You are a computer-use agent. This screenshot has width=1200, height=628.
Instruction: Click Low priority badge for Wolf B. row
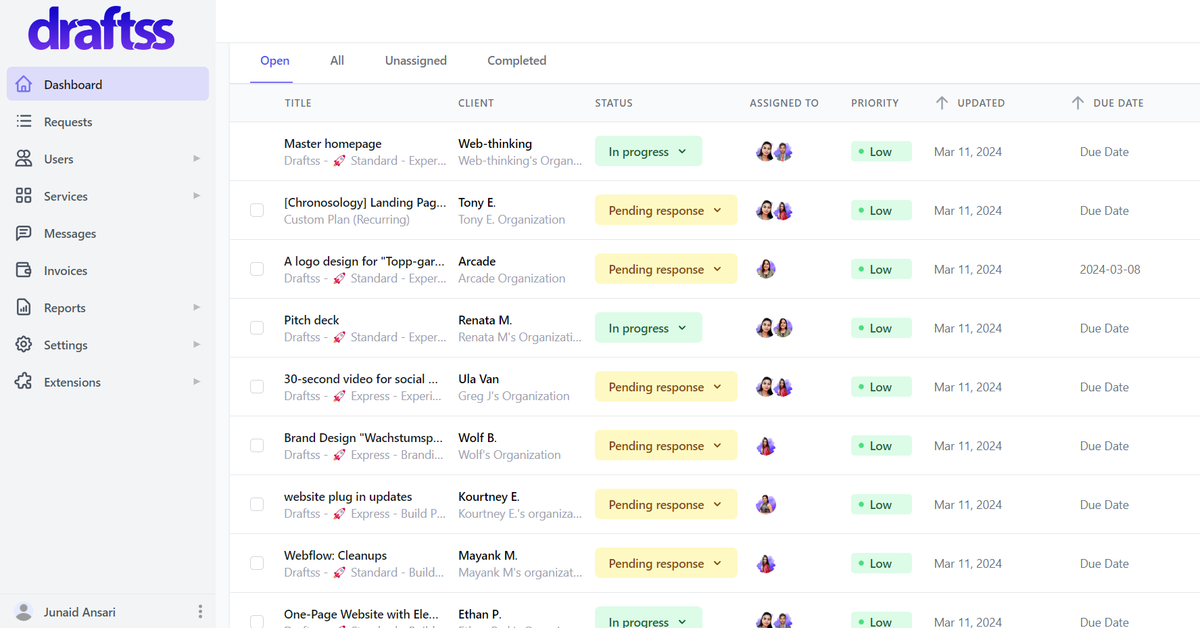coord(881,446)
